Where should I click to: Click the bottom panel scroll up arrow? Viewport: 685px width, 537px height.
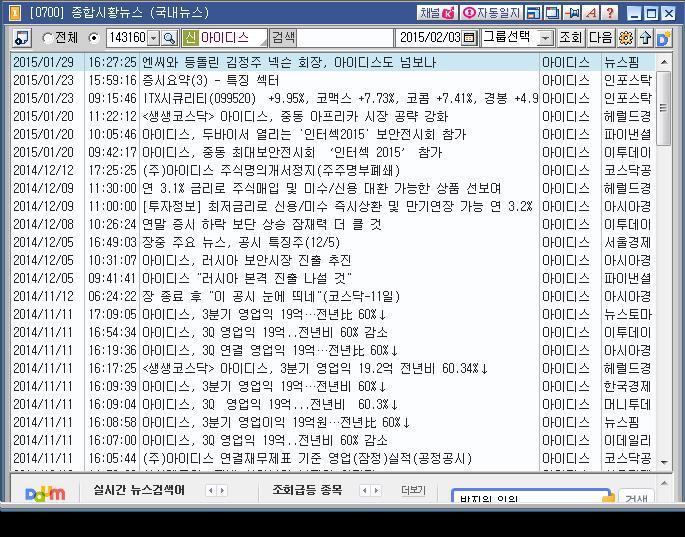(664, 483)
